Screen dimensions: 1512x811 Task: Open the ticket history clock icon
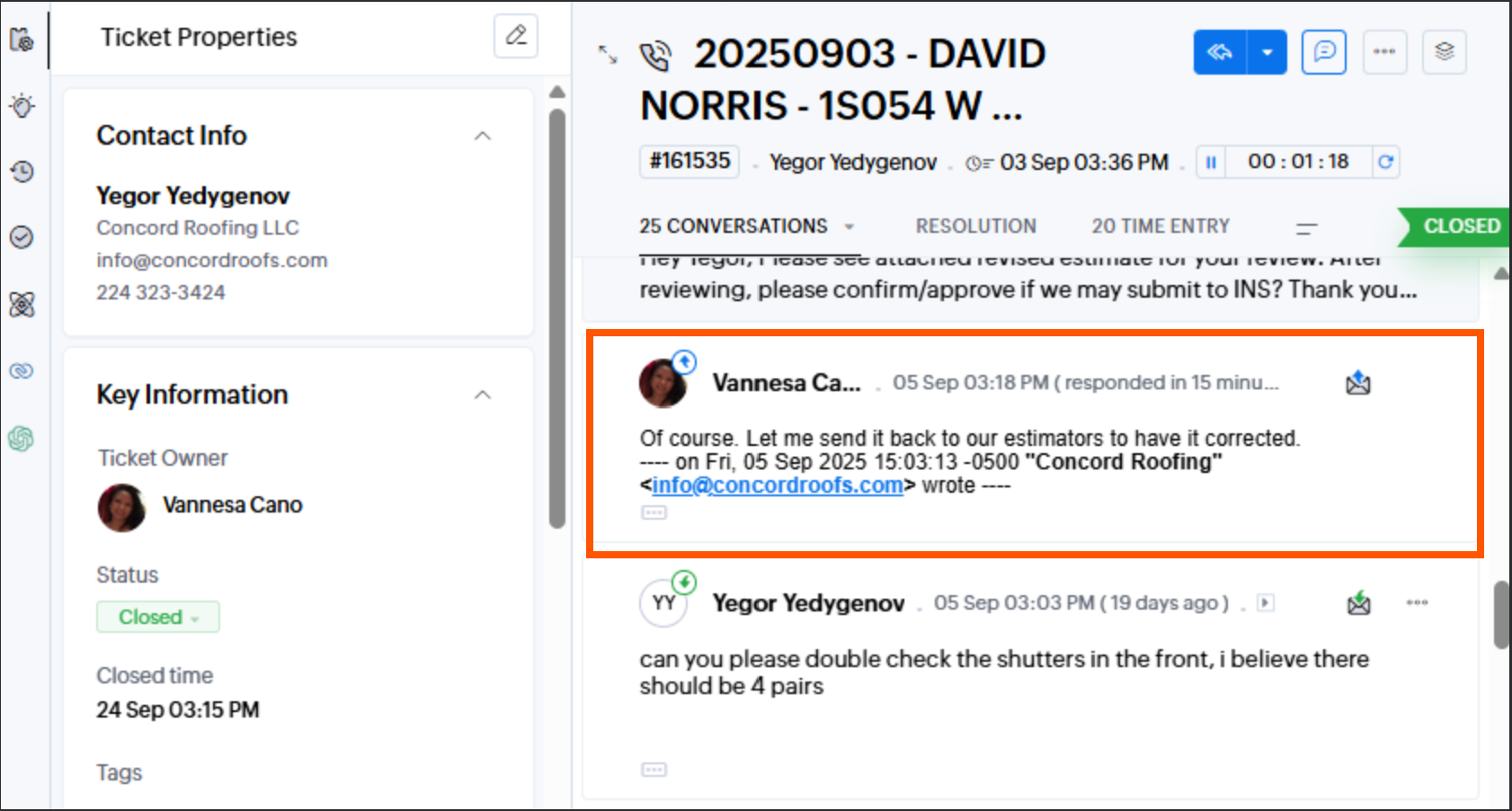[x=22, y=171]
